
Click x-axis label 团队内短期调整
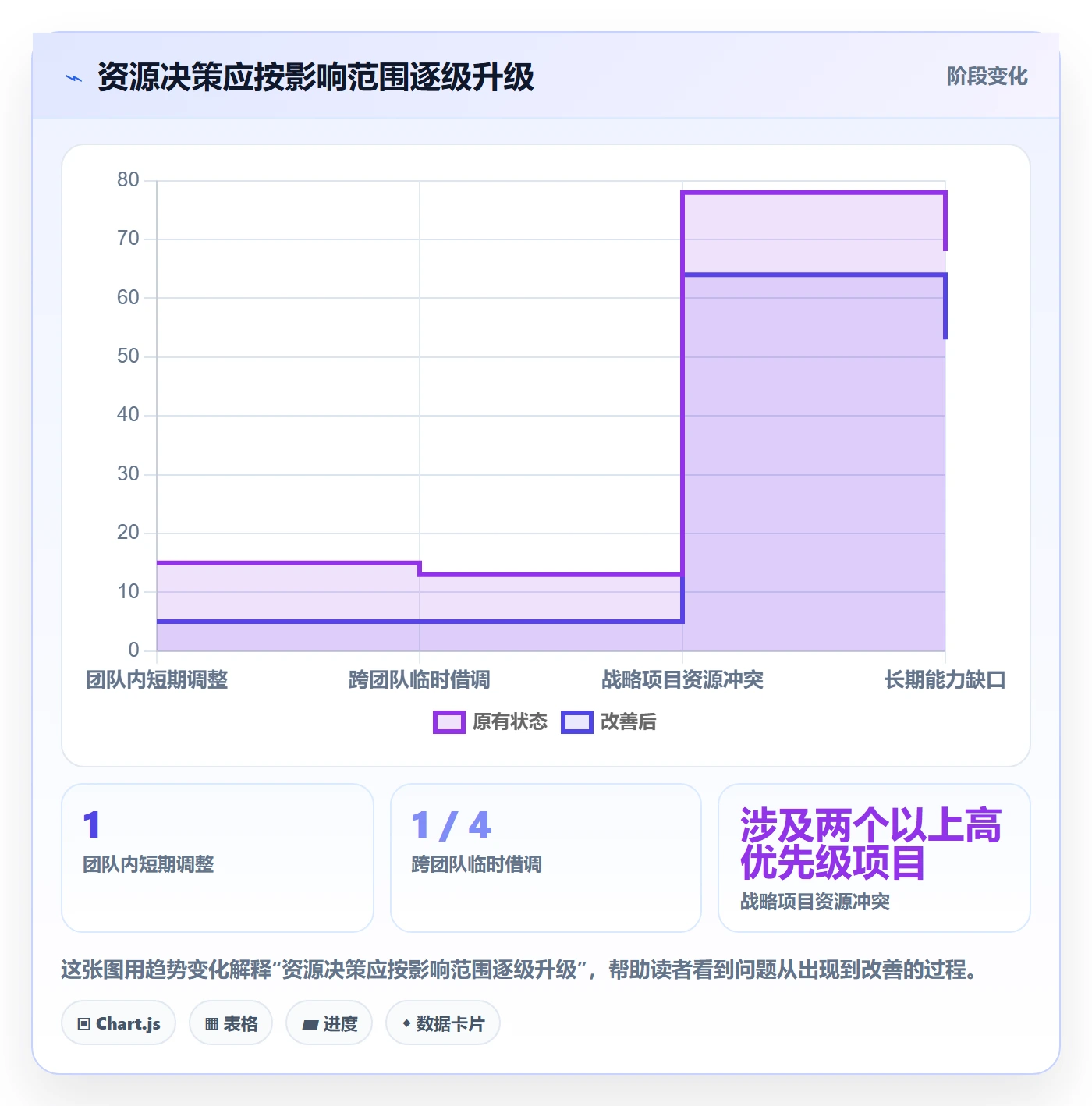pyautogui.click(x=157, y=680)
